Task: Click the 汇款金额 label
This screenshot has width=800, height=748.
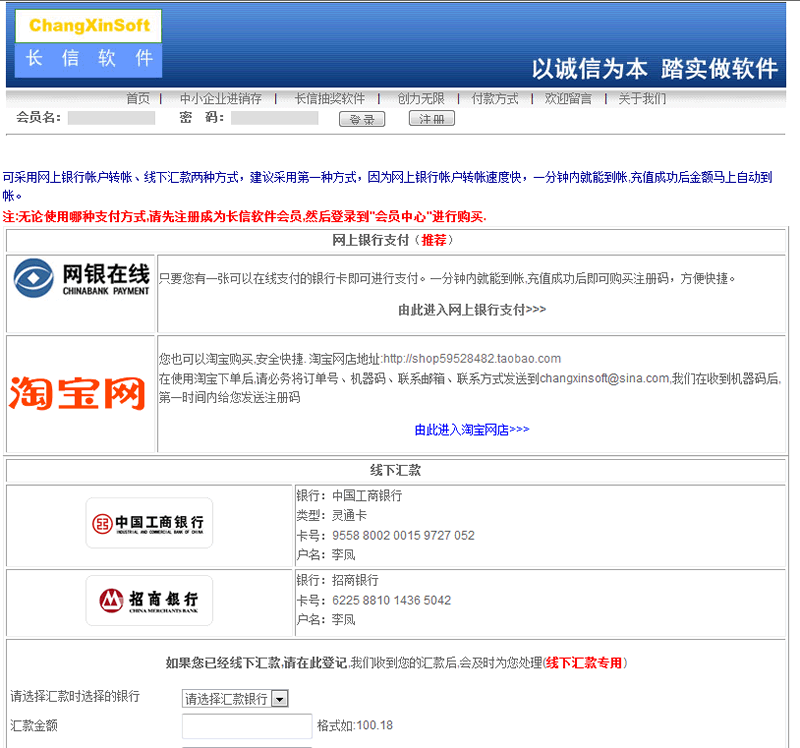Action: 34,725
